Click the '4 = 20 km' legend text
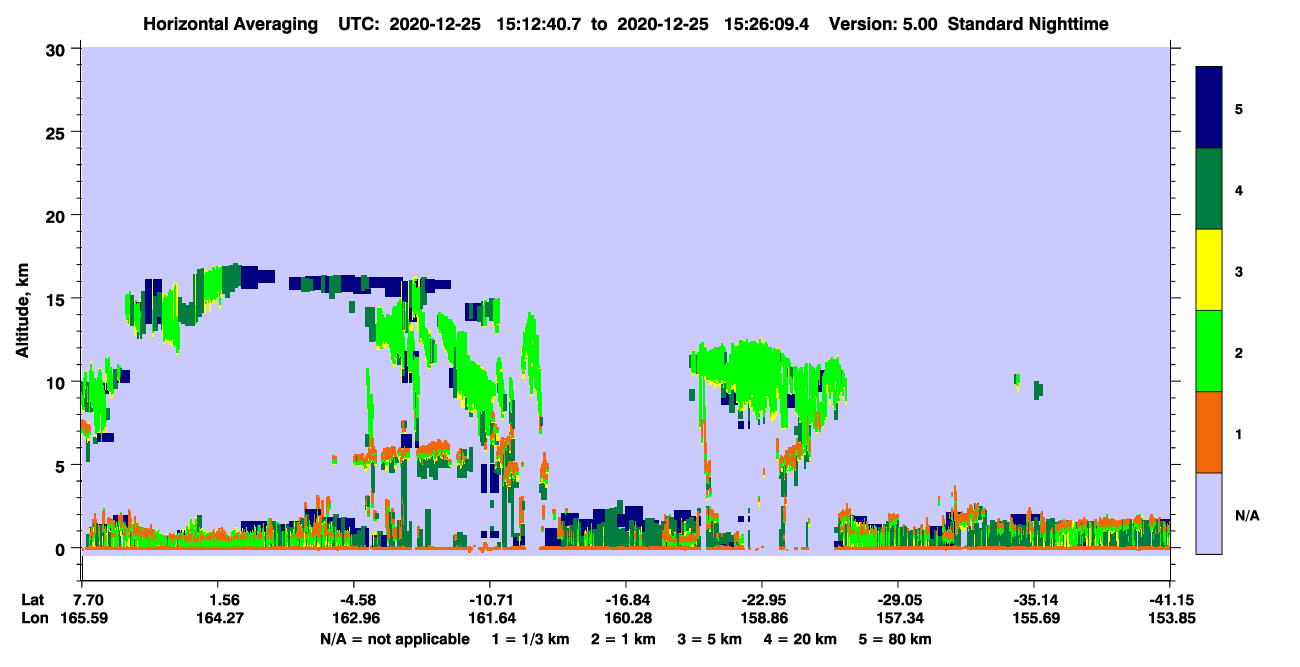The image size is (1300, 667). pos(799,639)
